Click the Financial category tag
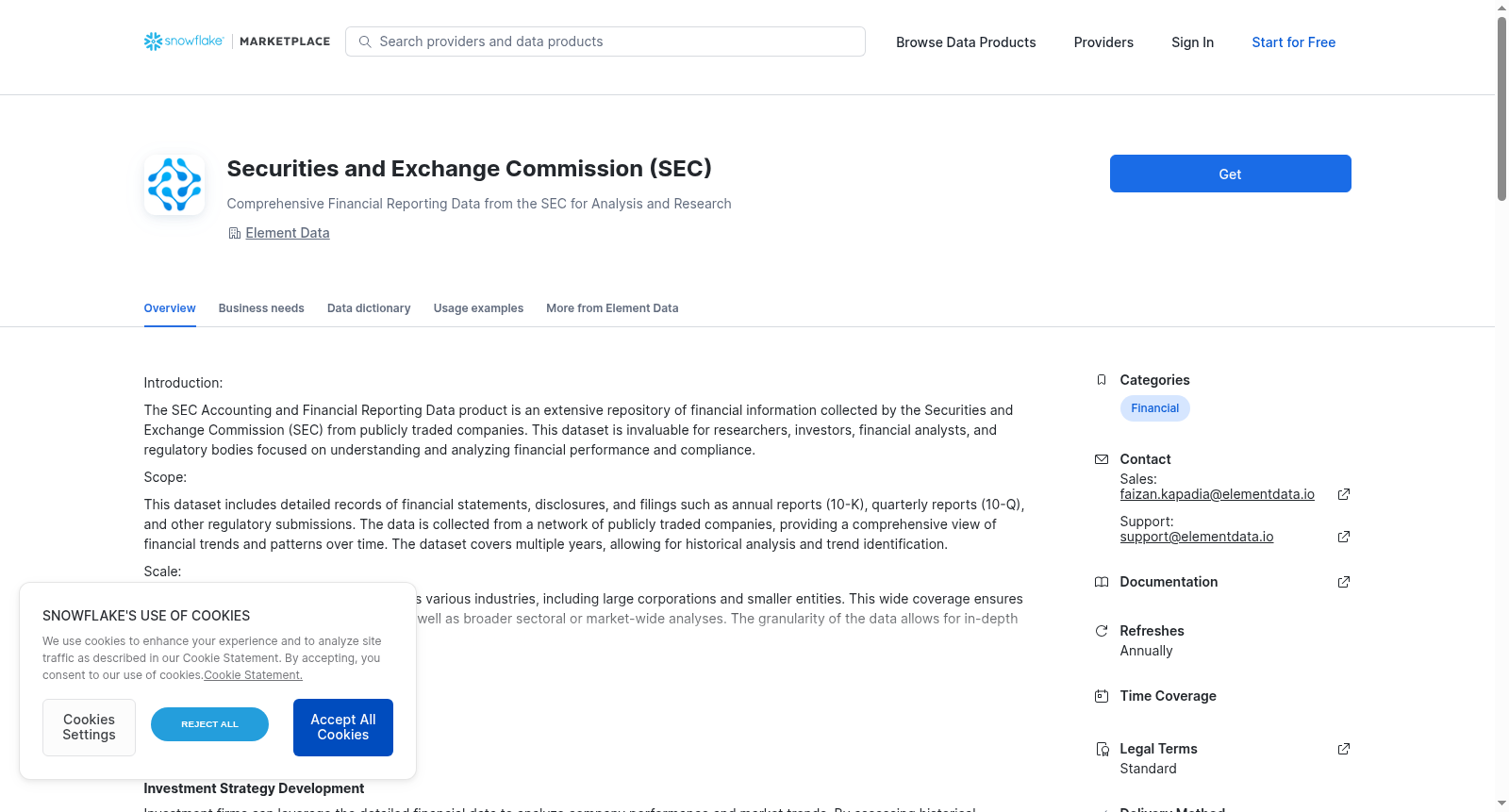1509x812 pixels. 1154,408
